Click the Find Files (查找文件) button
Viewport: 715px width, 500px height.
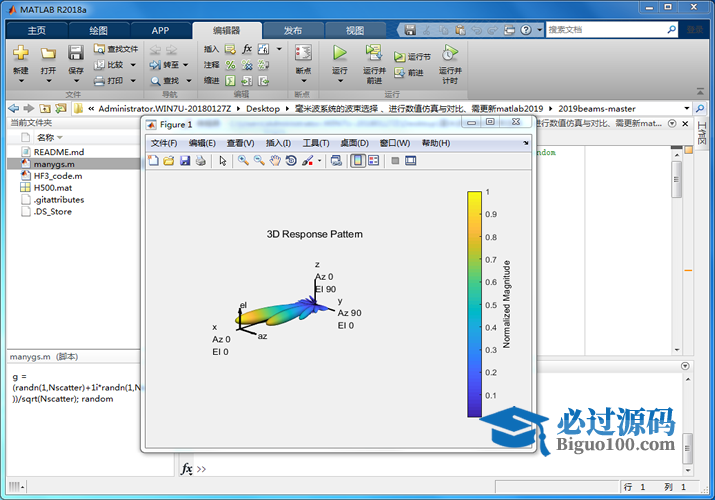pyautogui.click(x=116, y=48)
